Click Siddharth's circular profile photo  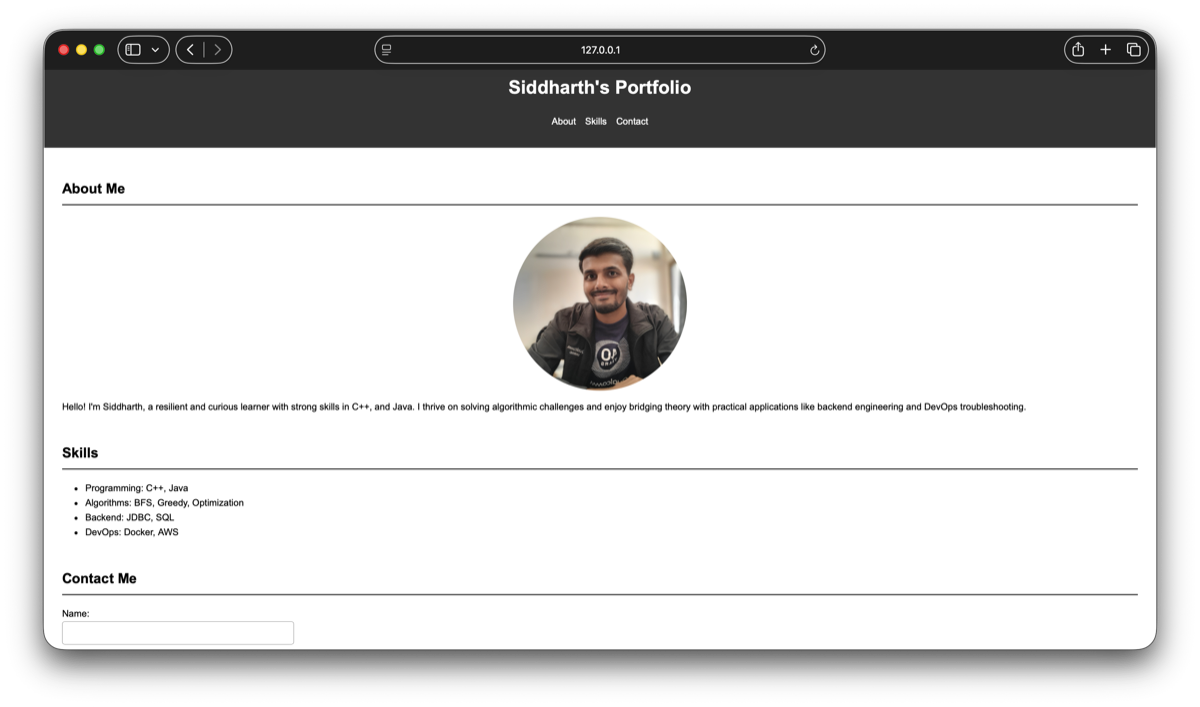click(x=600, y=303)
